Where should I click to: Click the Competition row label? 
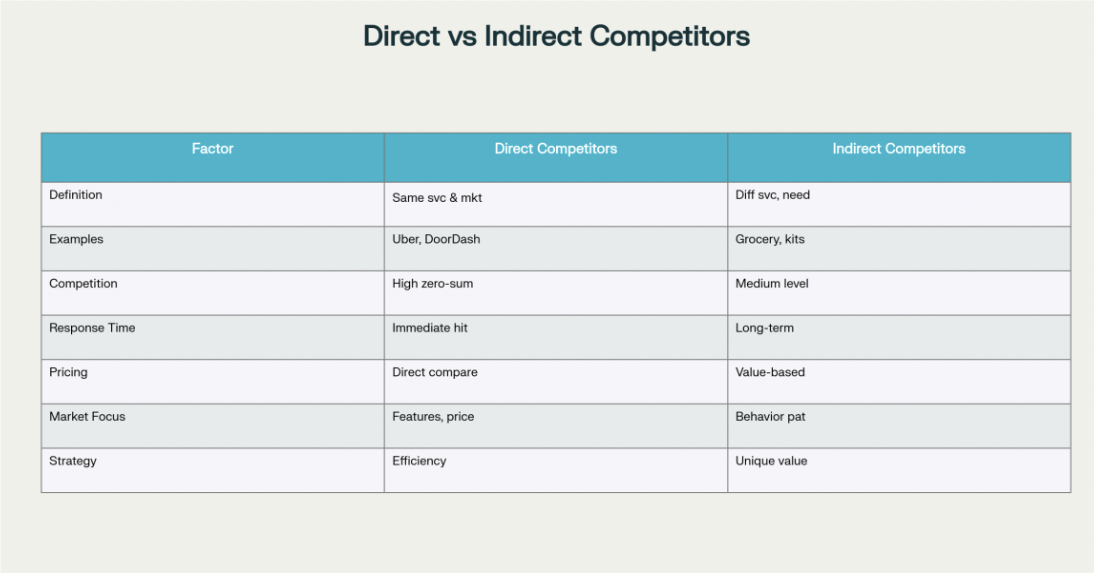click(x=83, y=284)
